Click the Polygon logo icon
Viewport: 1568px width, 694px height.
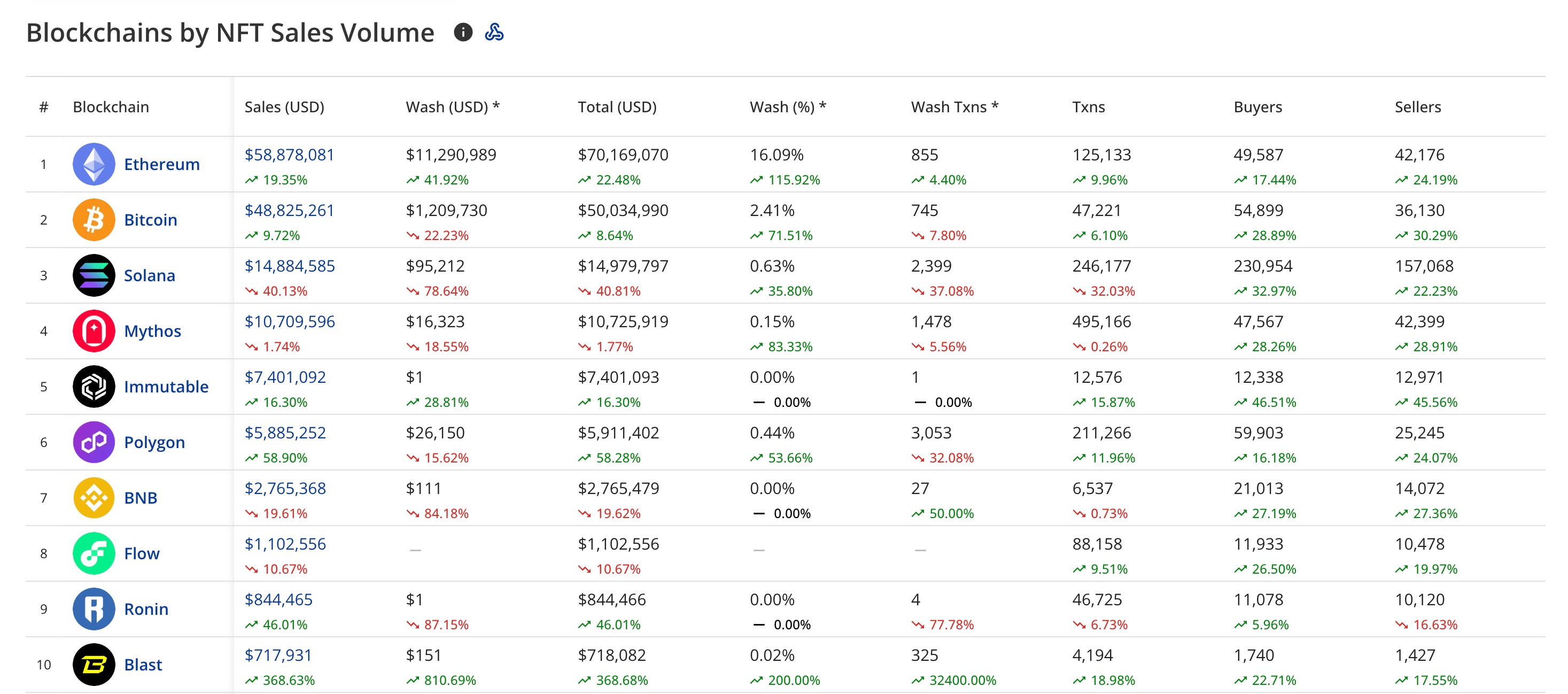point(94,442)
